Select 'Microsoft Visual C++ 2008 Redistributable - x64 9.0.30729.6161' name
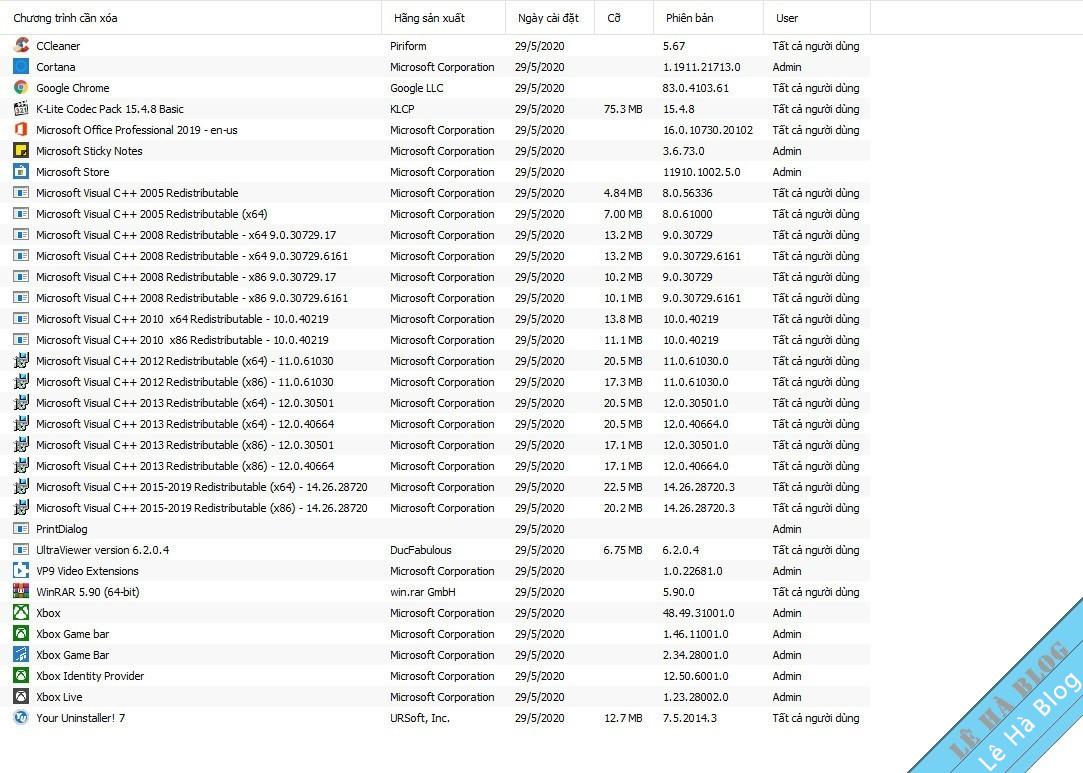1083x773 pixels. pos(192,256)
